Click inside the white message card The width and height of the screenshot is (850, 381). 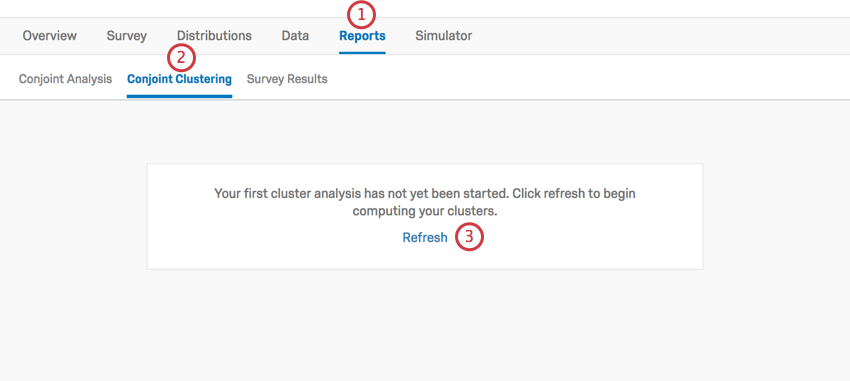(424, 216)
